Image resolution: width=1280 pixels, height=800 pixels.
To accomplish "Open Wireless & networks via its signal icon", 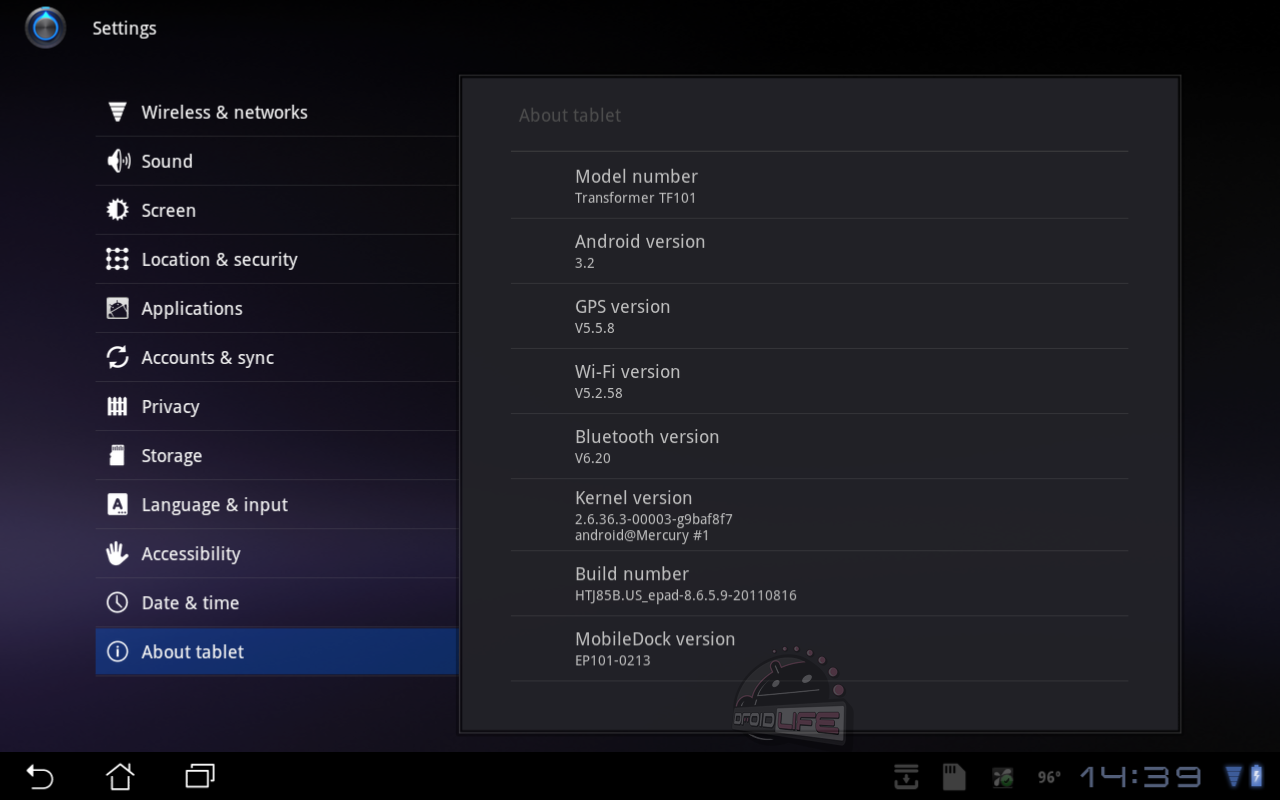I will [117, 112].
